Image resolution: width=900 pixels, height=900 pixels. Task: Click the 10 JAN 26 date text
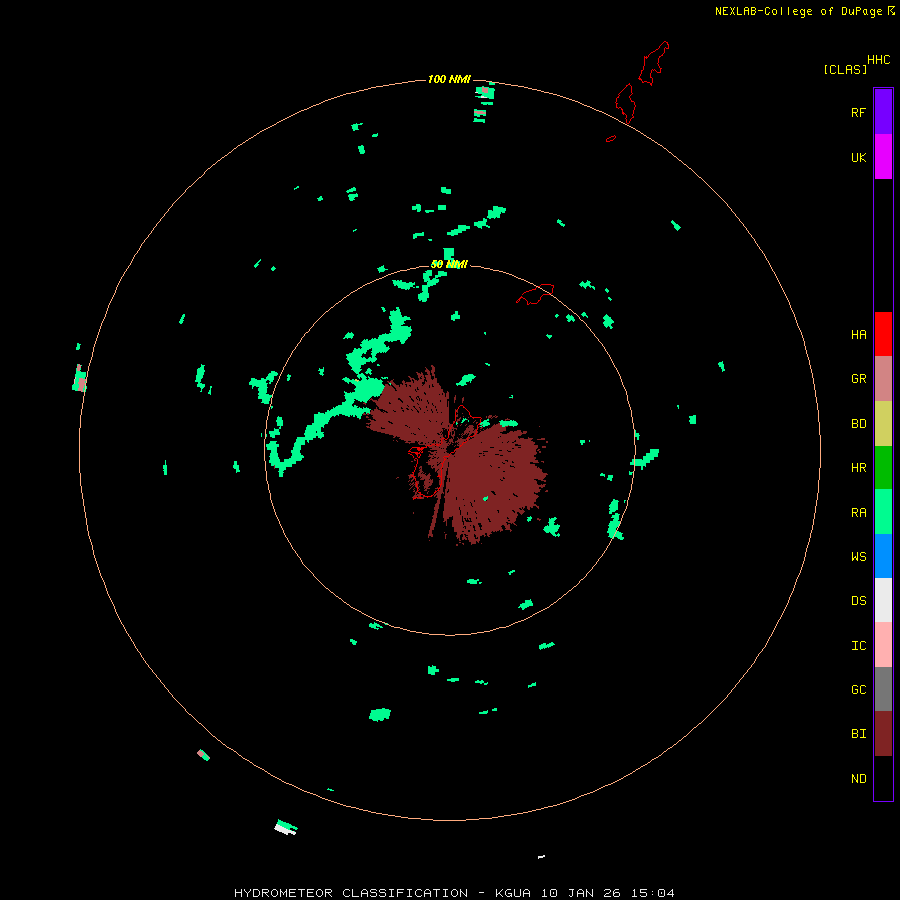(579, 893)
